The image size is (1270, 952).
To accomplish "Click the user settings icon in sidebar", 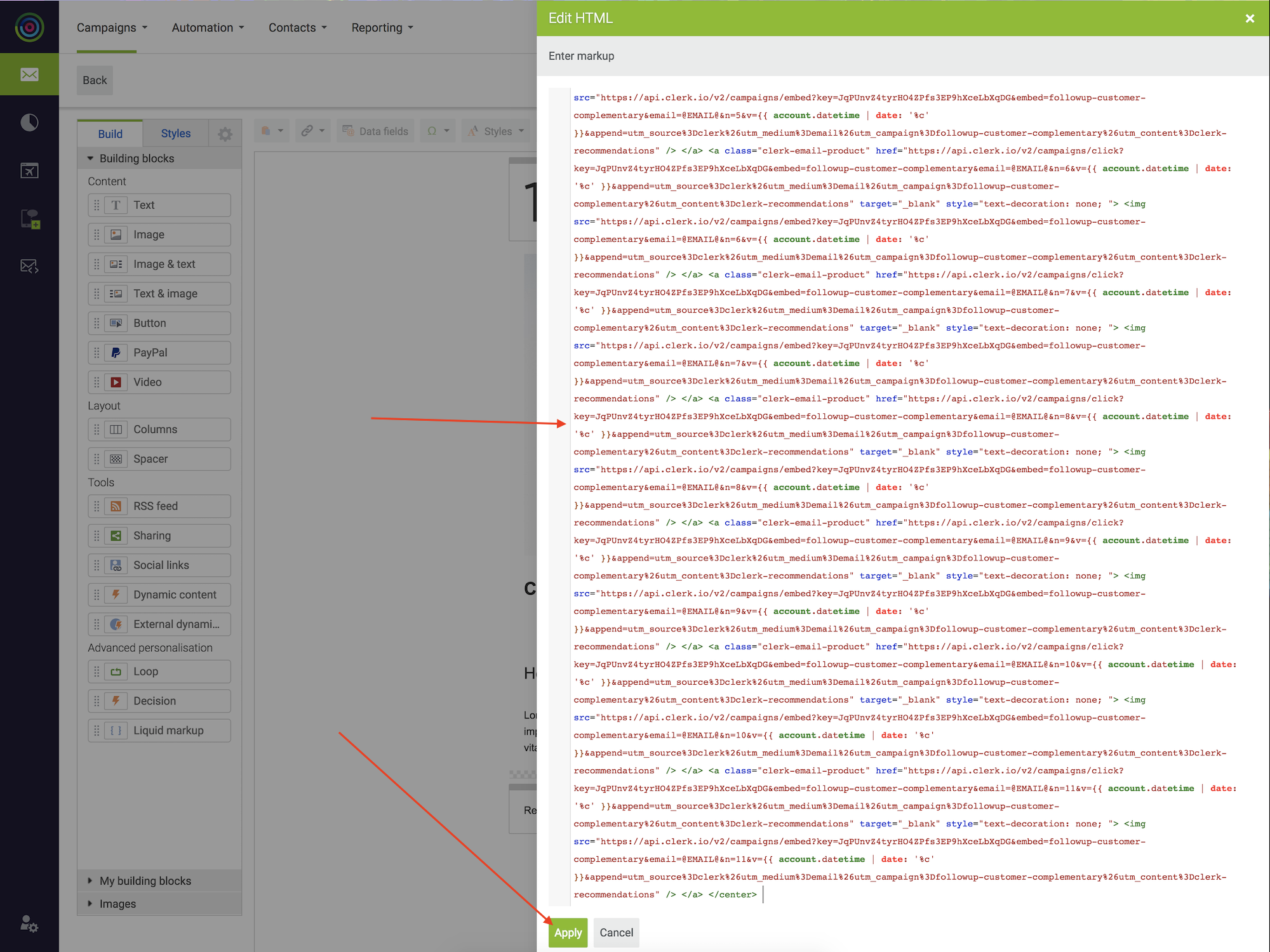I will point(29,923).
